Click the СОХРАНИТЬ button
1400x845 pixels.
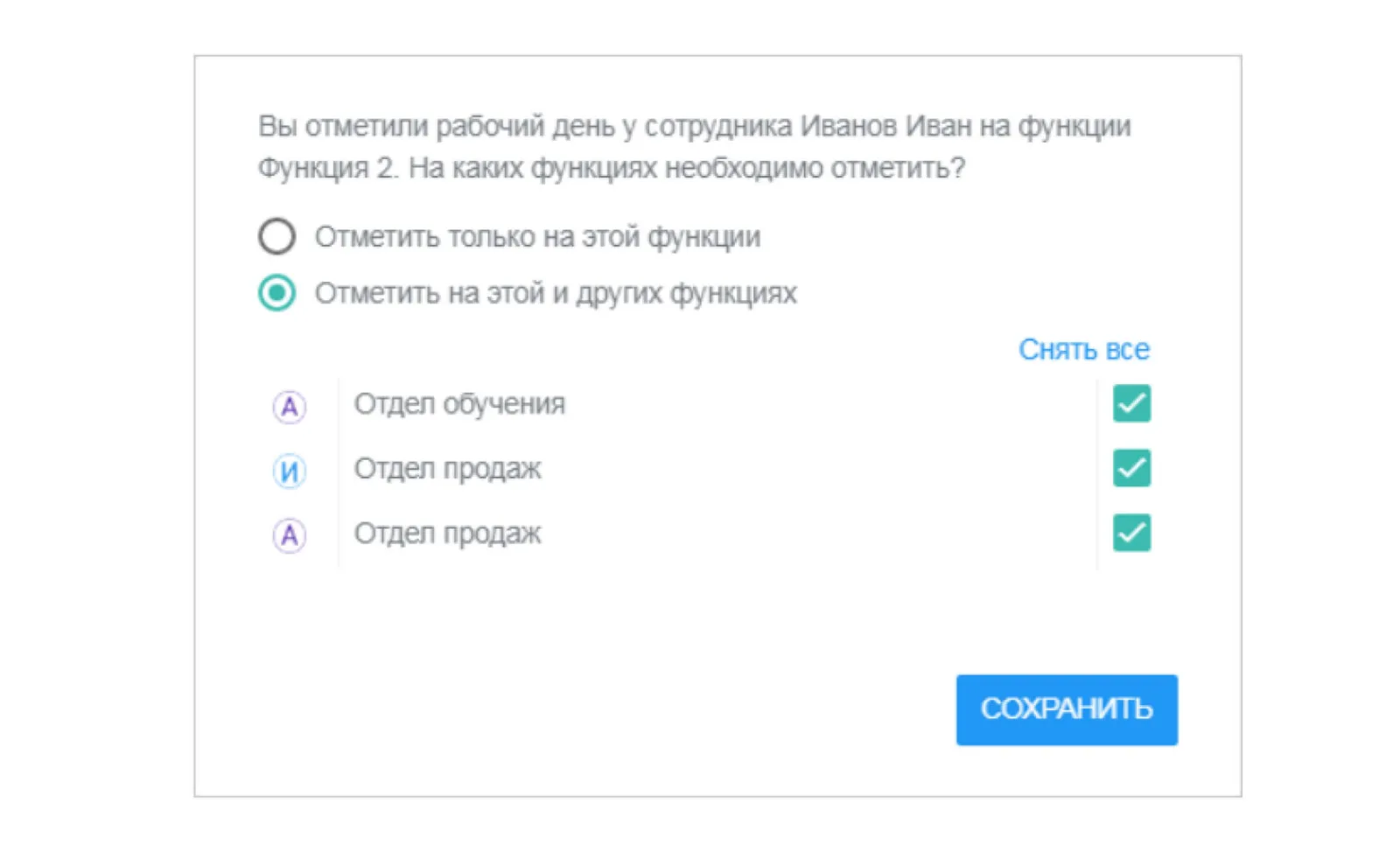pyautogui.click(x=1067, y=709)
